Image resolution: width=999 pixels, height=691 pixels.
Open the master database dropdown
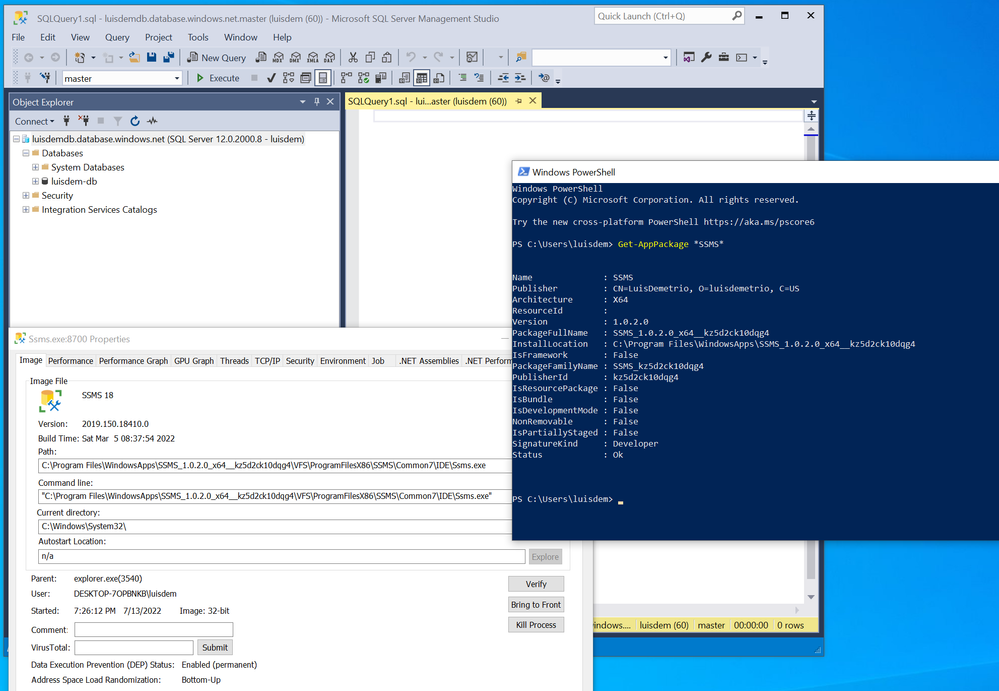click(177, 78)
